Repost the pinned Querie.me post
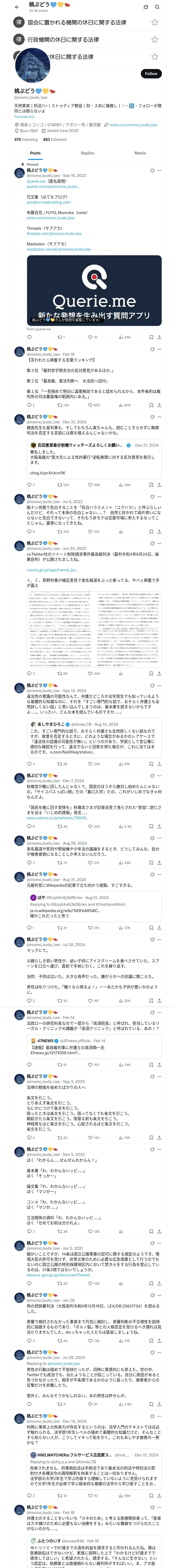 [61, 337]
